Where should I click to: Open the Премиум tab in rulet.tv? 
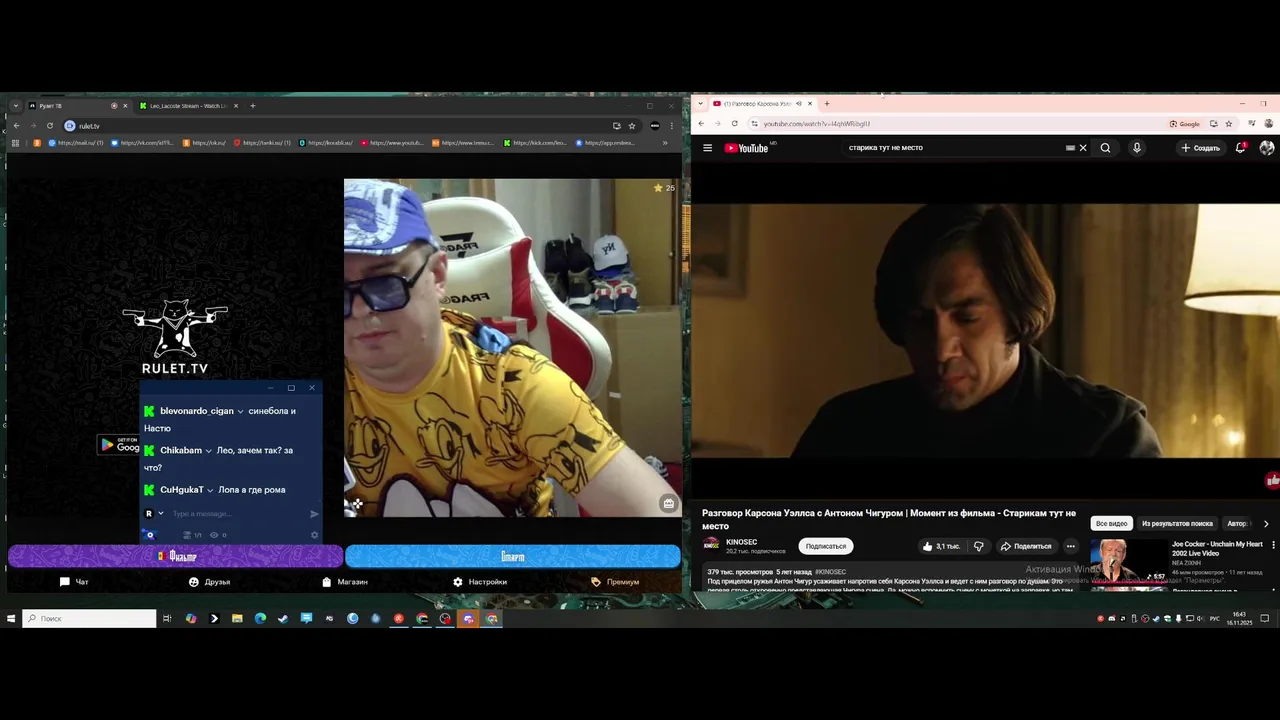point(615,582)
